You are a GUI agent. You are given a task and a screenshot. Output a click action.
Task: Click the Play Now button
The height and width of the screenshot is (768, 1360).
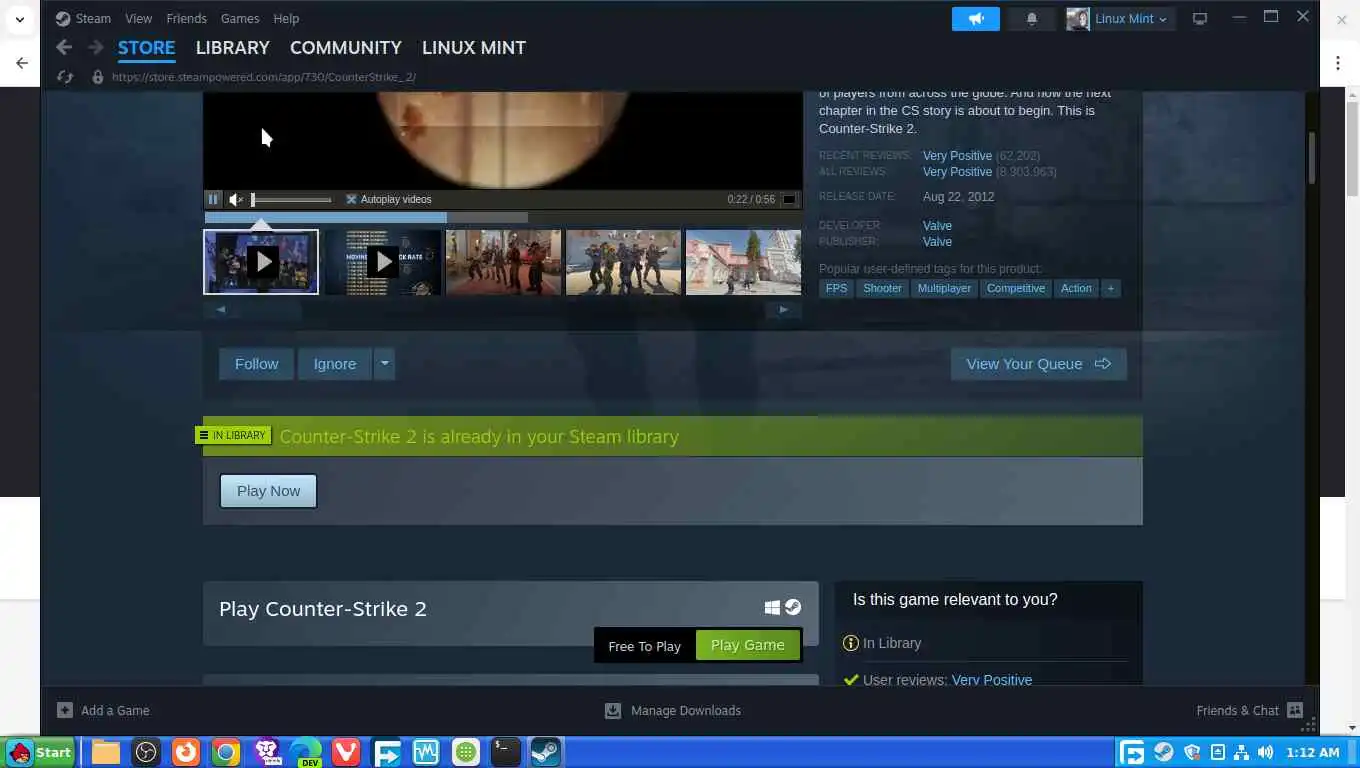tap(268, 491)
